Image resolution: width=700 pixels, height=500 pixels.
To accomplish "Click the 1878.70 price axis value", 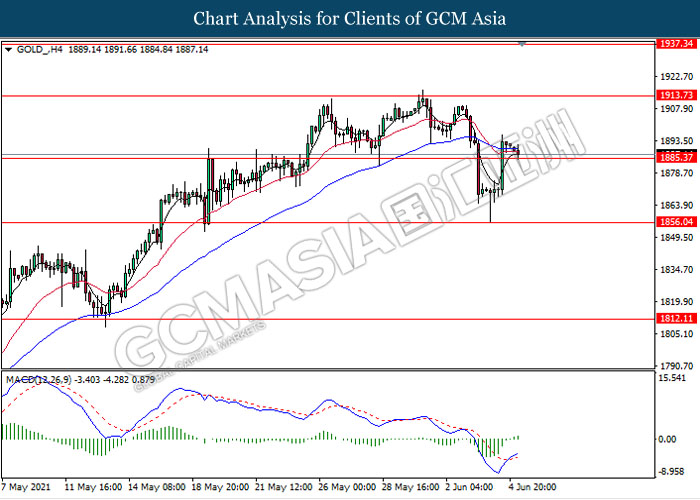I will point(677,173).
